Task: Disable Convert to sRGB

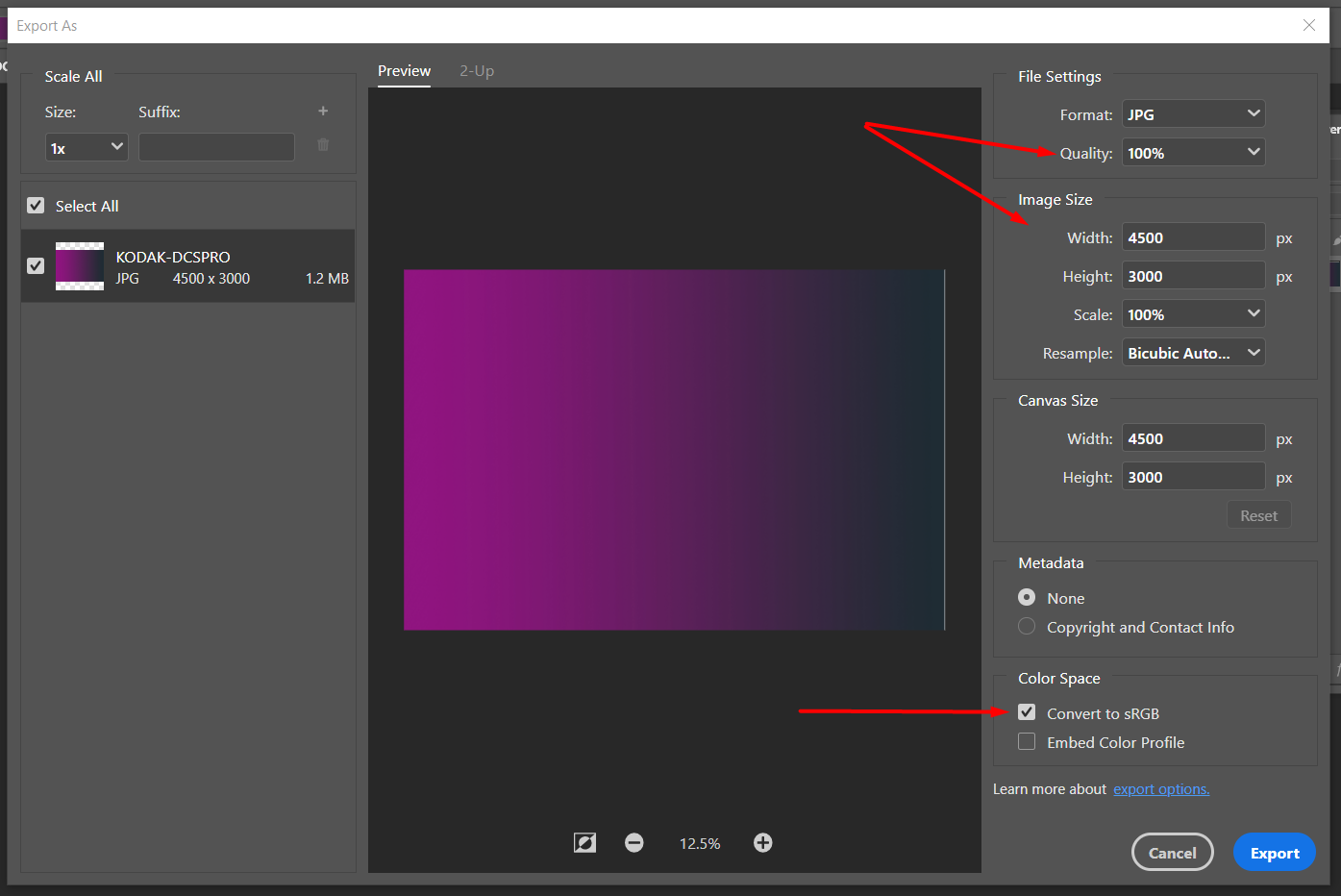Action: pos(1027,712)
